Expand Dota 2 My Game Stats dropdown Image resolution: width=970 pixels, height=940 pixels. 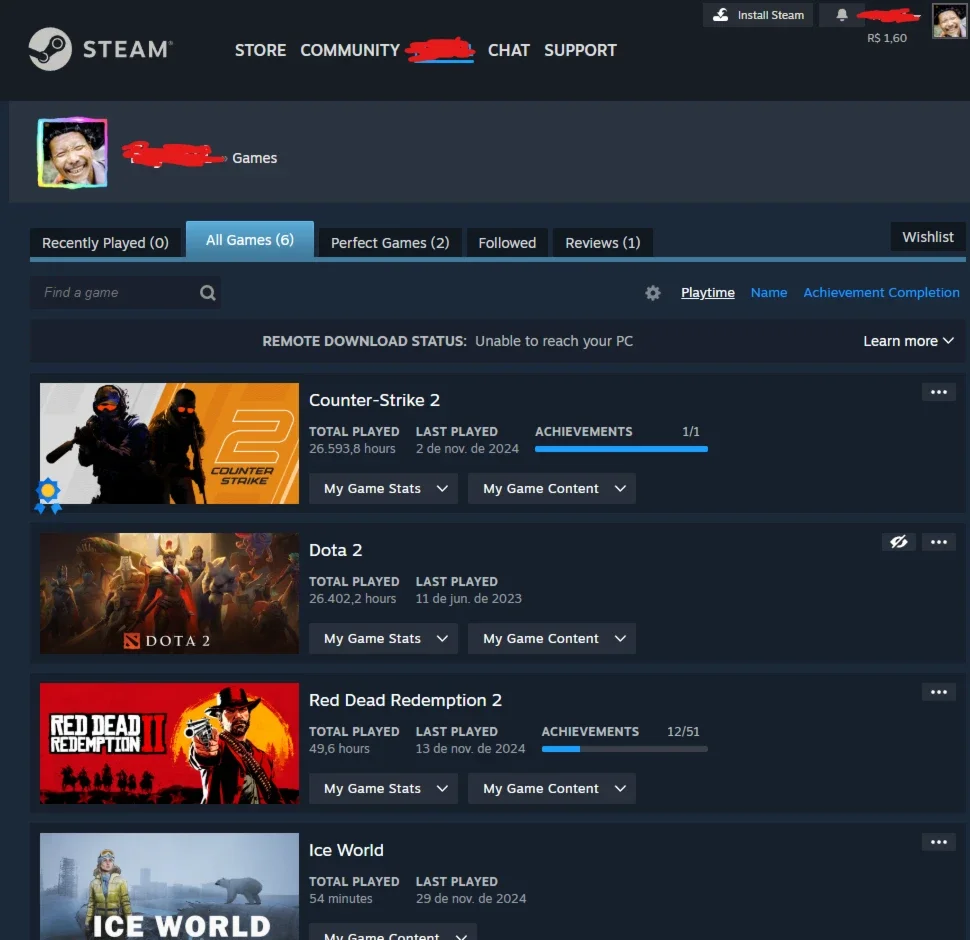point(383,638)
